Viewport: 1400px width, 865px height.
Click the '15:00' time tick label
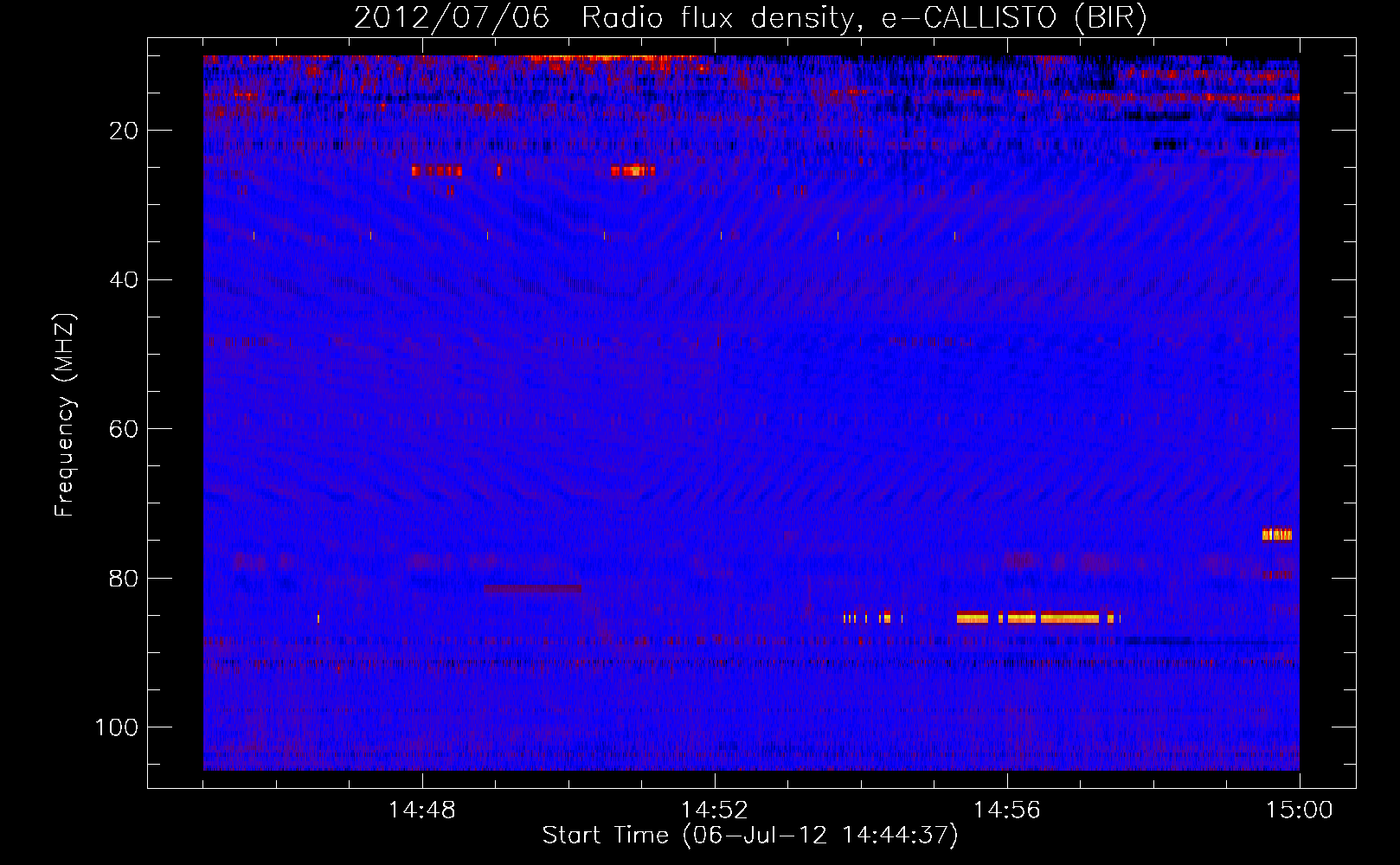[x=1300, y=811]
